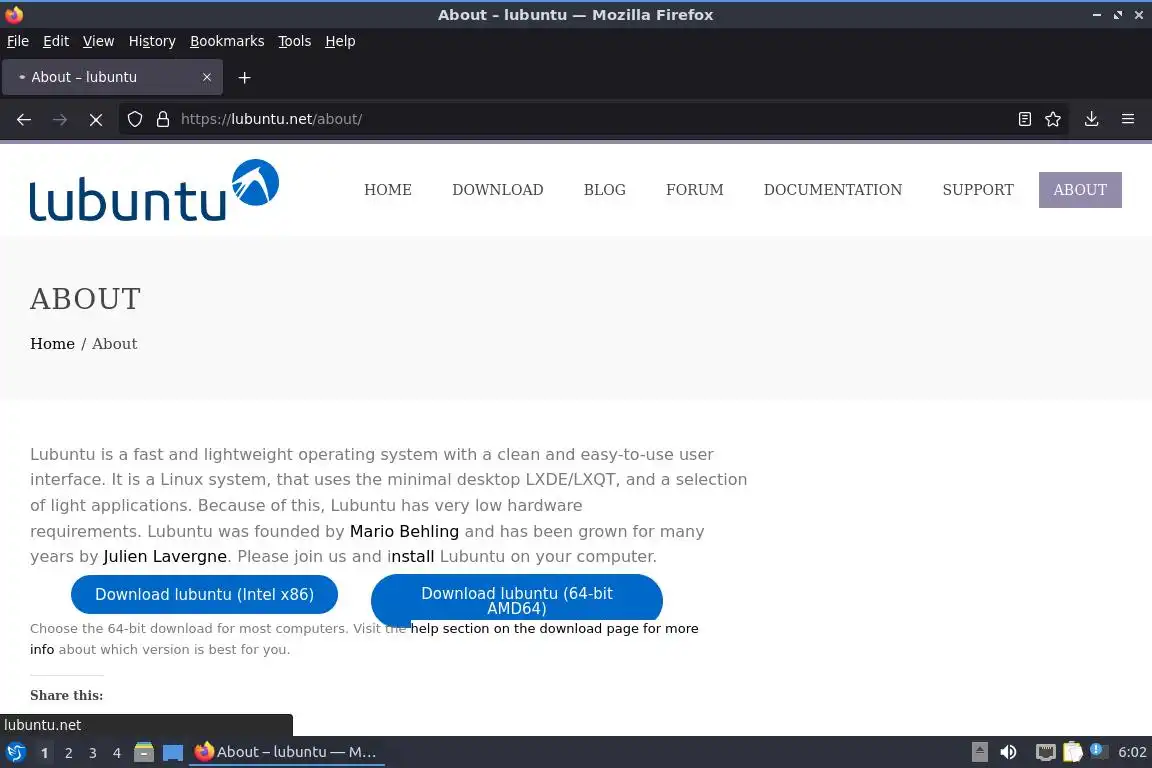This screenshot has height=768, width=1152.
Task: Open DOCUMENTATION in site navigation
Action: click(x=832, y=190)
